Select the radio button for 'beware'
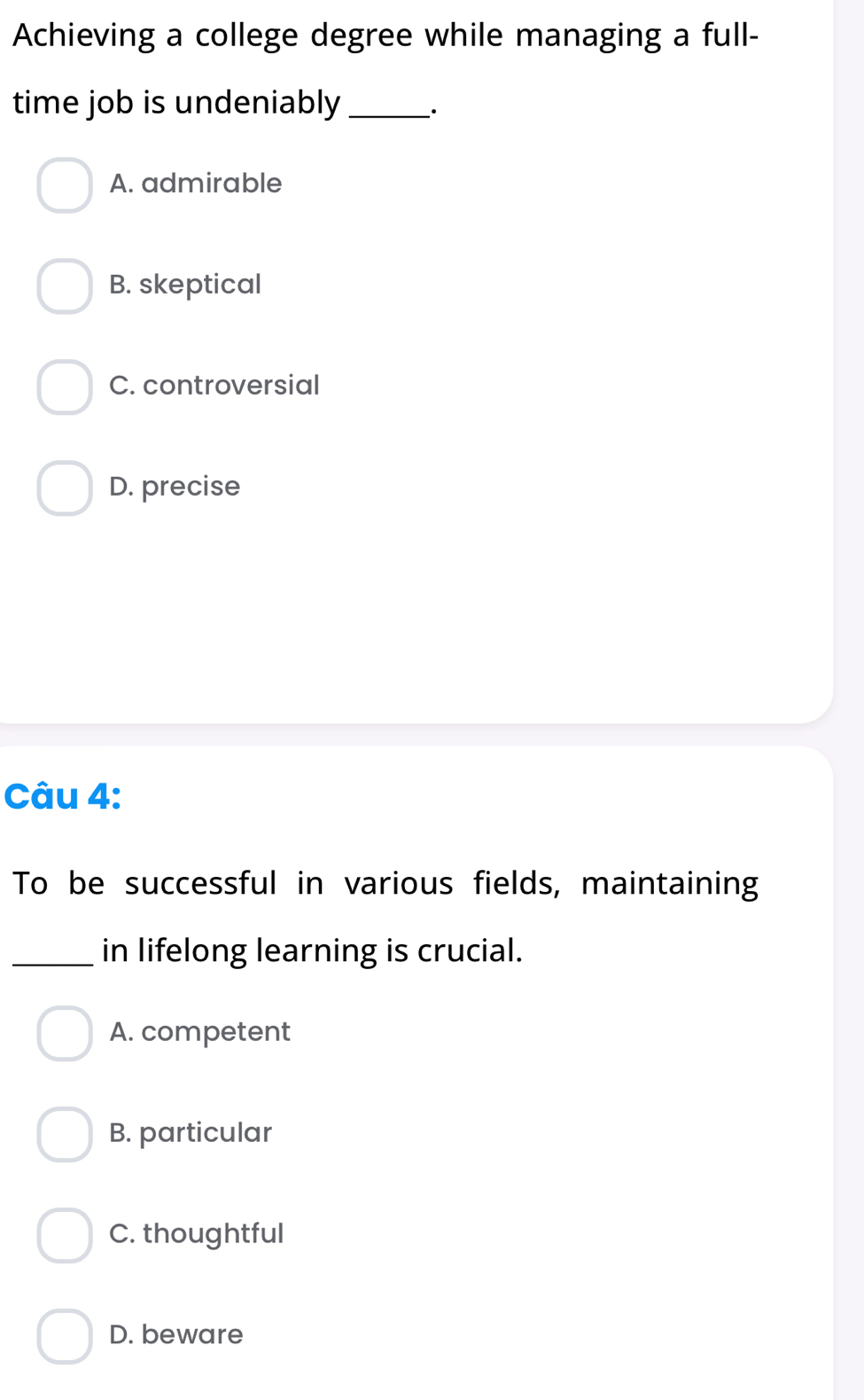The height and width of the screenshot is (1400, 864). [65, 1336]
